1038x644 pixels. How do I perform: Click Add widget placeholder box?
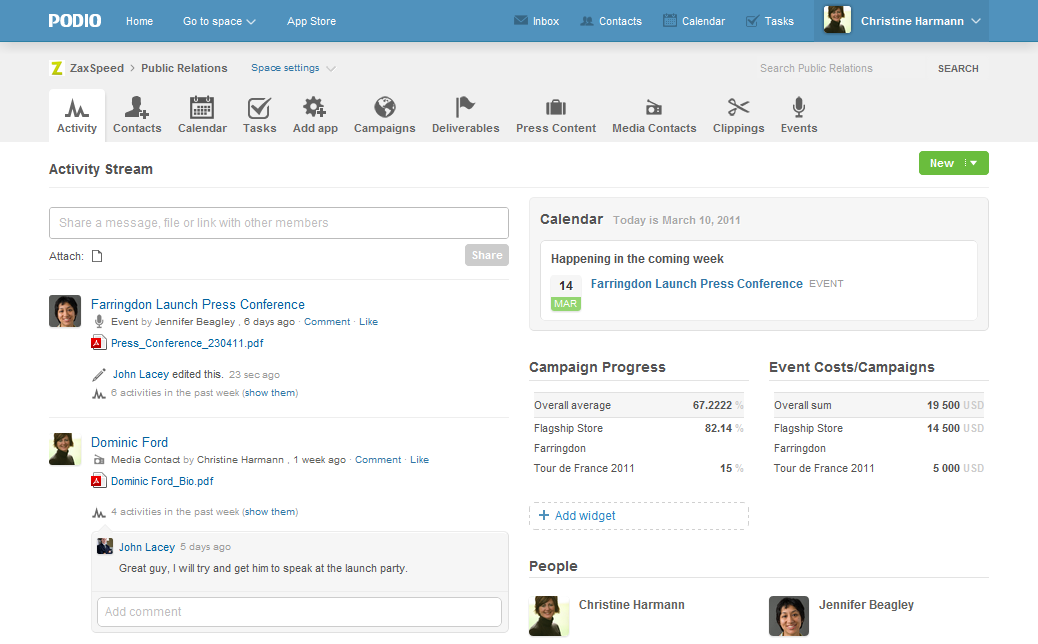pyautogui.click(x=638, y=516)
